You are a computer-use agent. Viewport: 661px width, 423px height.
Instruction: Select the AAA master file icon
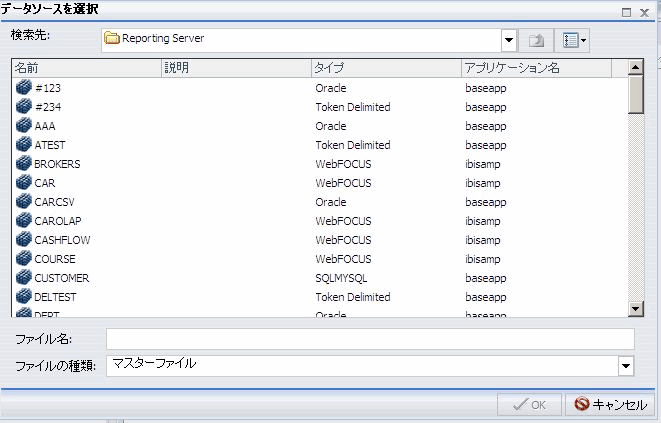tap(24, 125)
